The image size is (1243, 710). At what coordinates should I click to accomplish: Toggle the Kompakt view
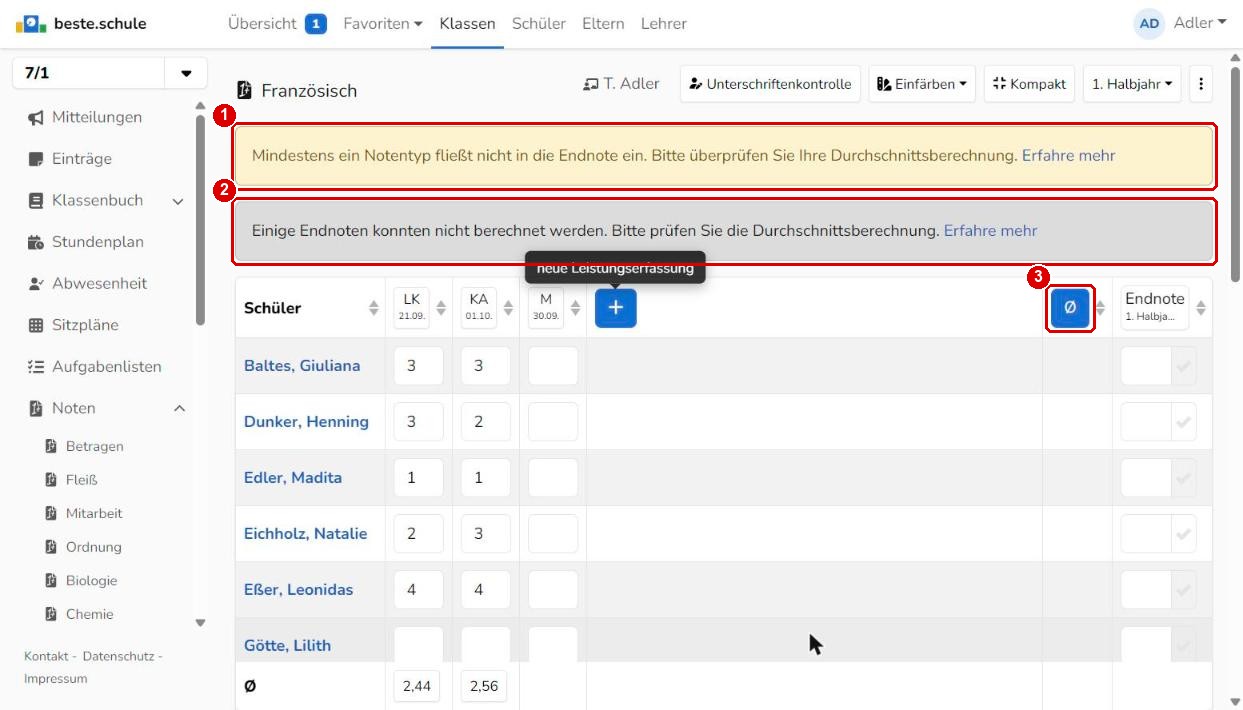click(1029, 84)
